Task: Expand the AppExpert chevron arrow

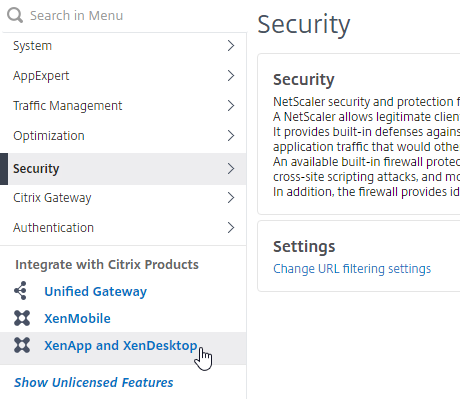Action: coord(231,76)
